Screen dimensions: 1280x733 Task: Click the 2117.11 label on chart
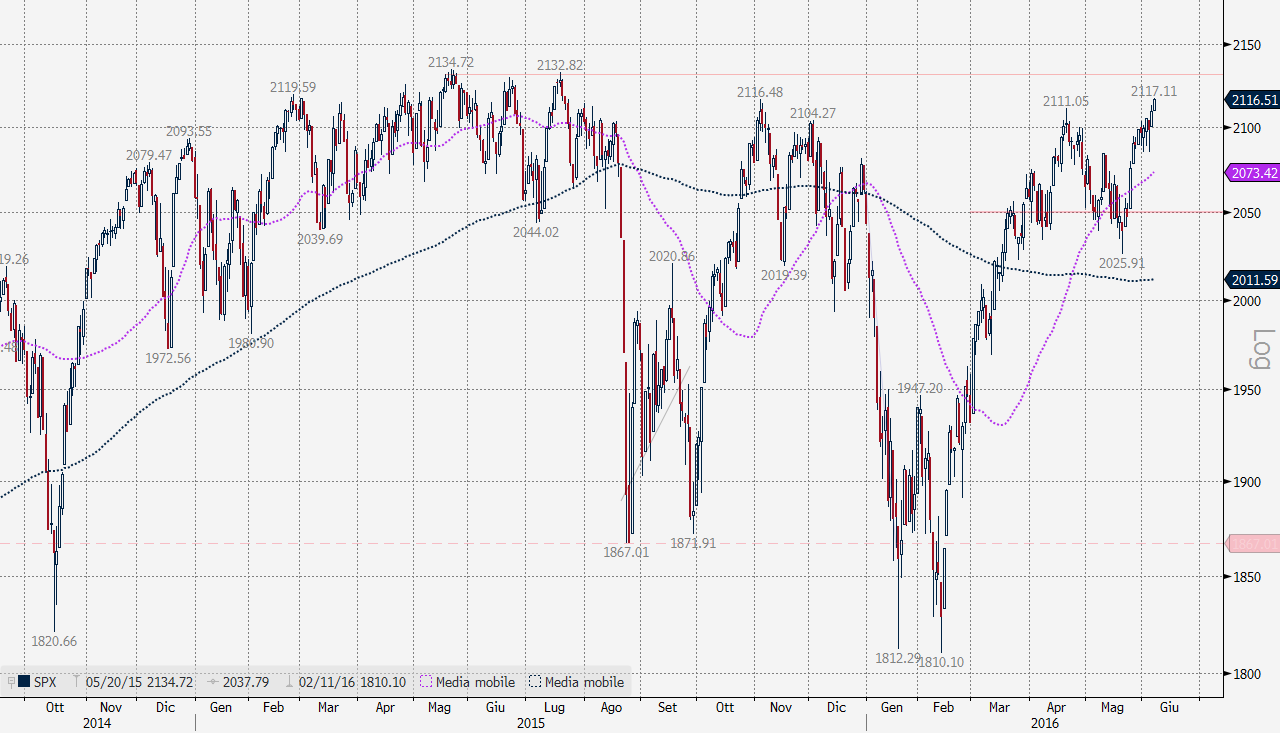pos(1154,91)
